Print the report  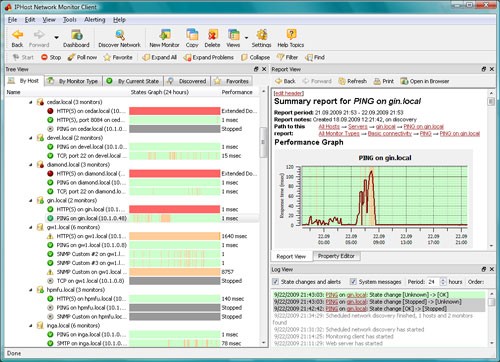click(384, 81)
